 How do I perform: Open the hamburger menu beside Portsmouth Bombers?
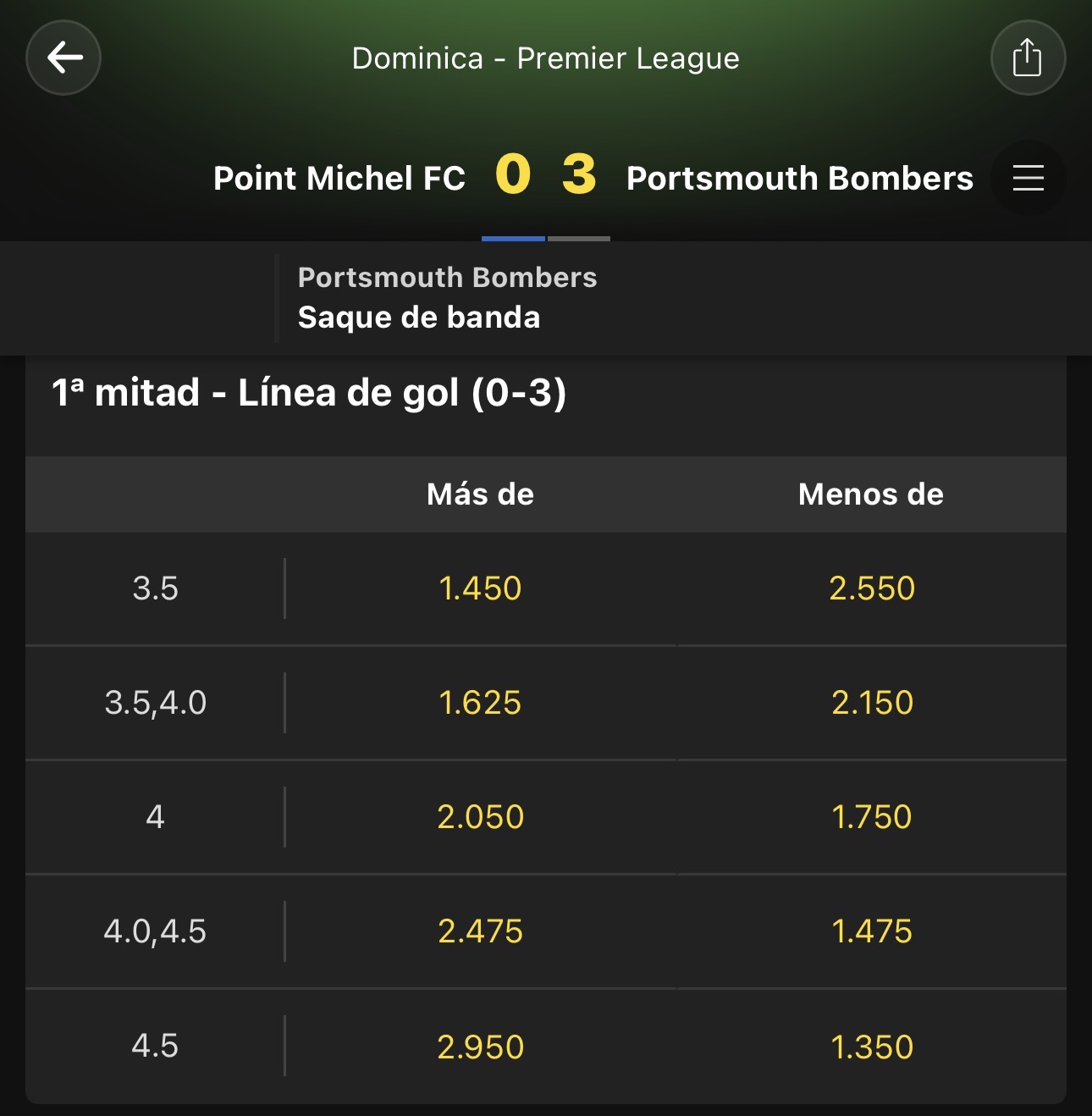(1029, 178)
